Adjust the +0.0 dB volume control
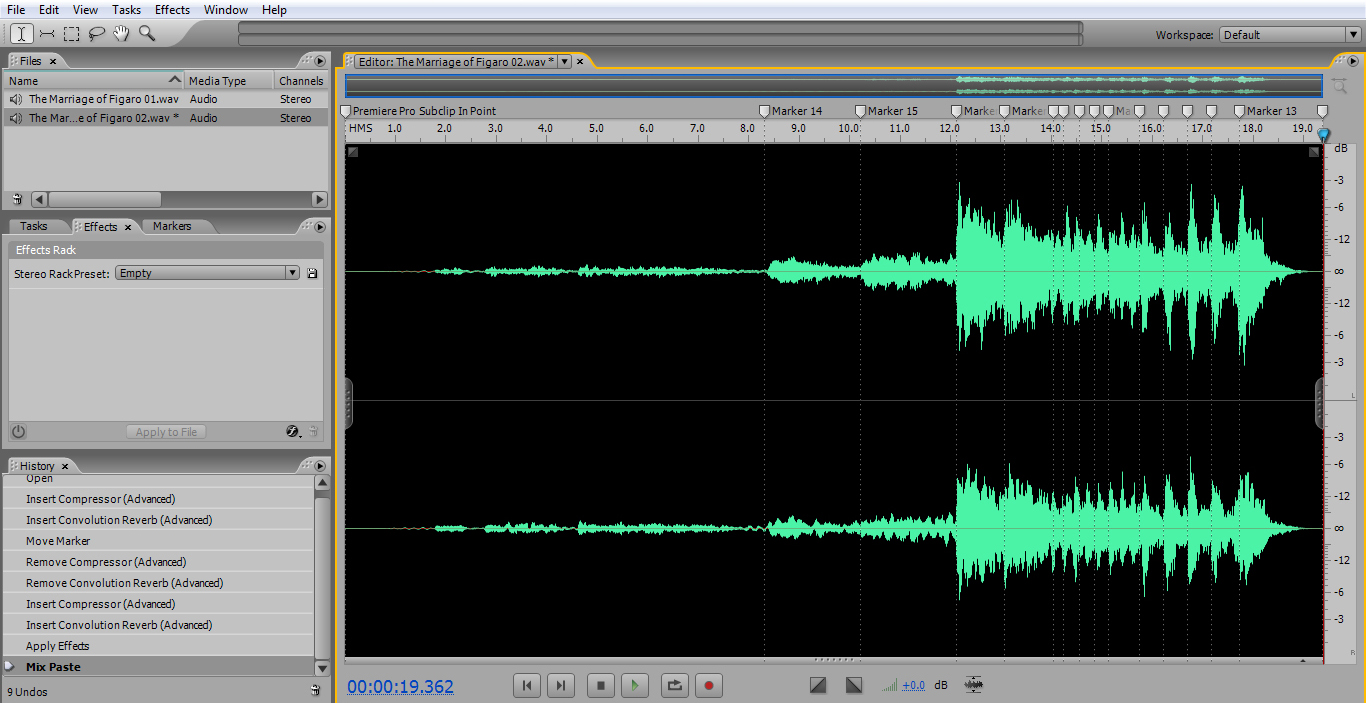The height and width of the screenshot is (703, 1366). [912, 685]
